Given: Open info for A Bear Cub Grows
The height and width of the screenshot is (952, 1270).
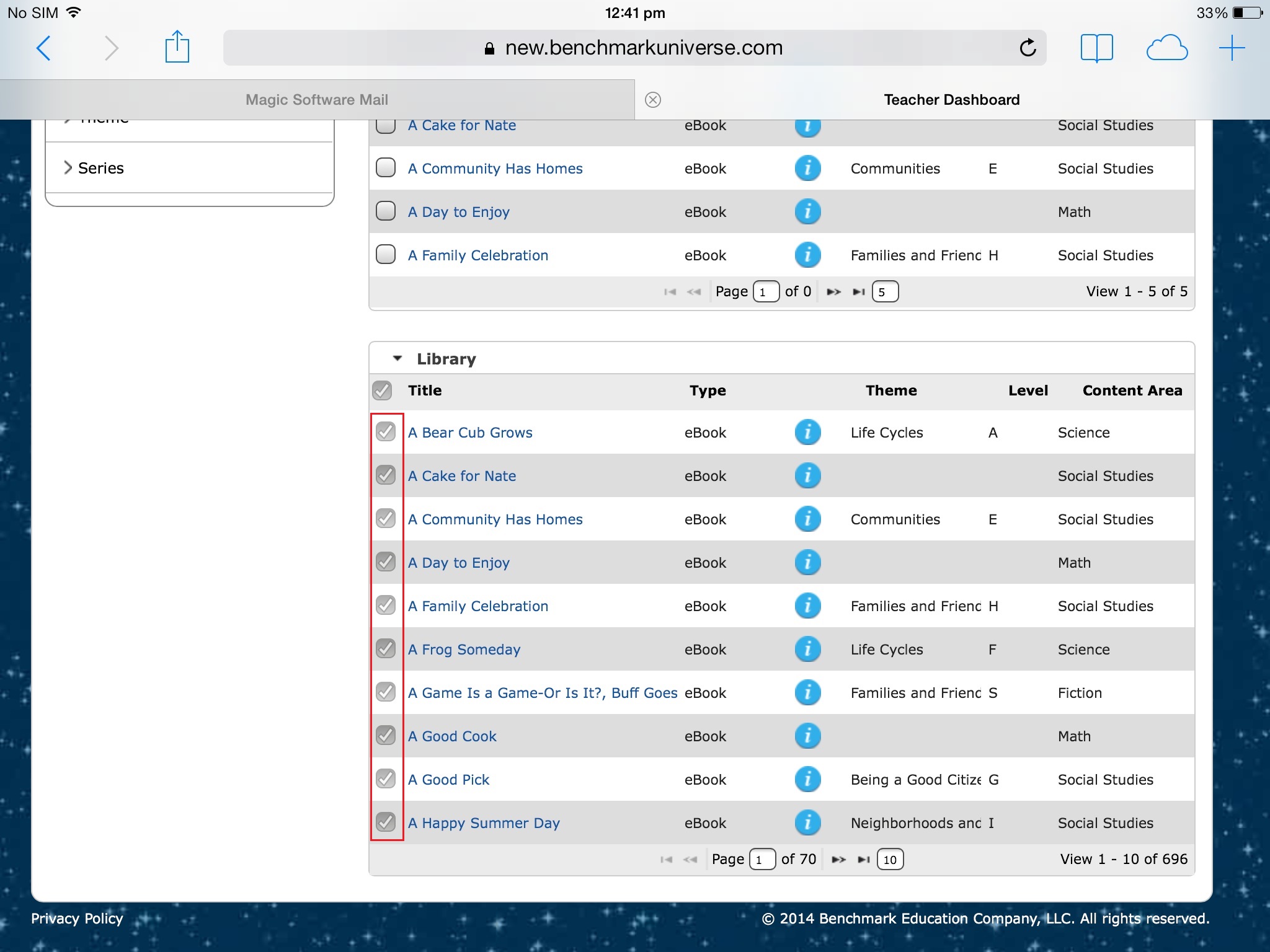Looking at the screenshot, I should (807, 432).
